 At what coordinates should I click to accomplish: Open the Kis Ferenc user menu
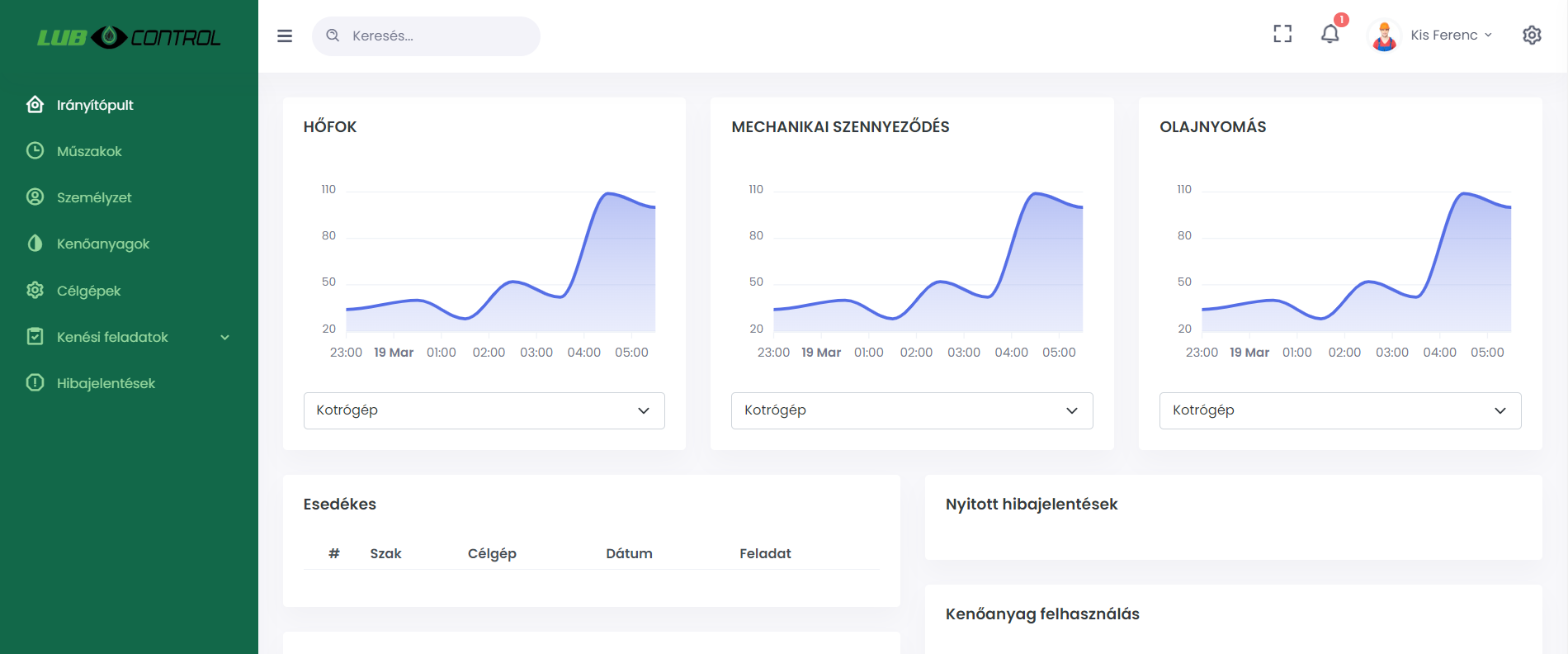(1451, 36)
